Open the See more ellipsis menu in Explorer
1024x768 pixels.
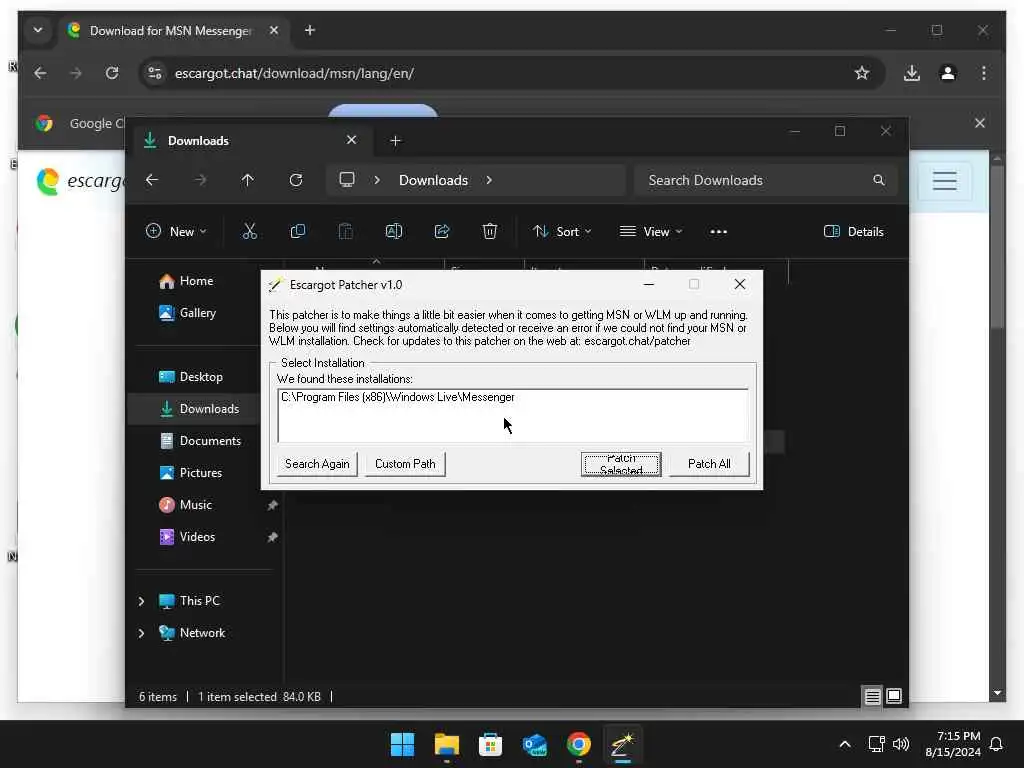tap(718, 232)
